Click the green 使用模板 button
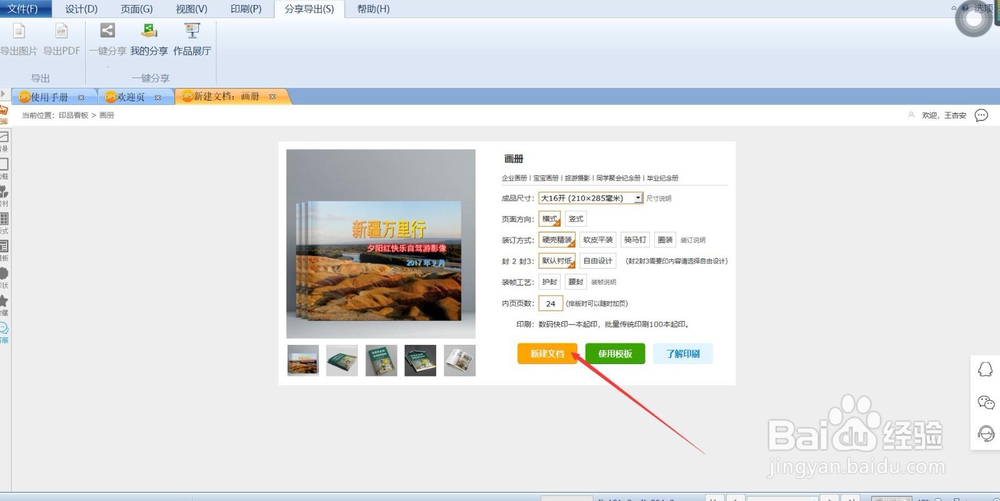 click(x=615, y=354)
